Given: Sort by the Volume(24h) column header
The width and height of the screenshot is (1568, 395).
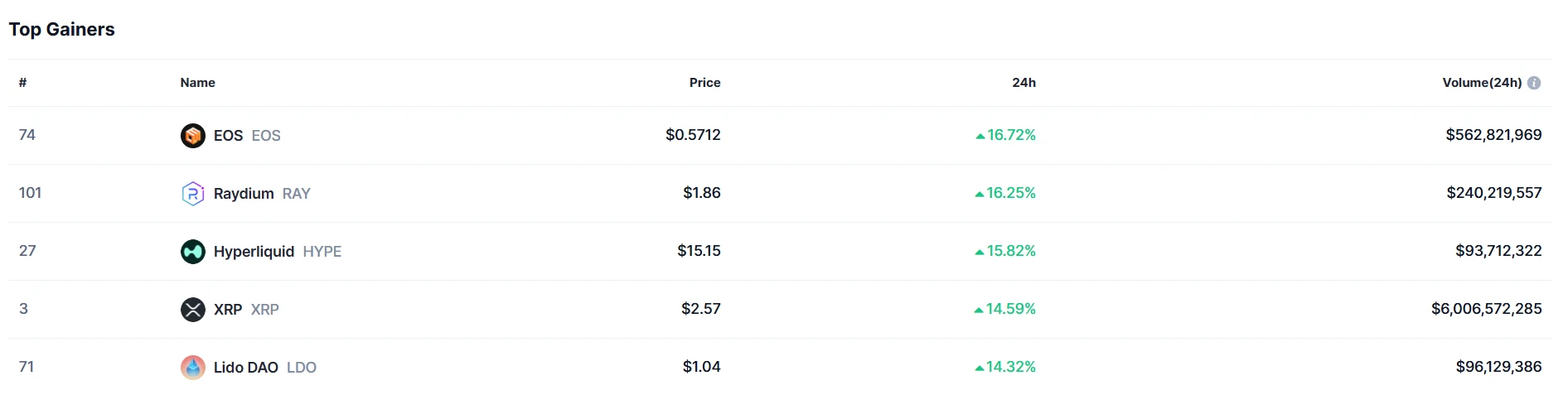Looking at the screenshot, I should coord(1482,83).
